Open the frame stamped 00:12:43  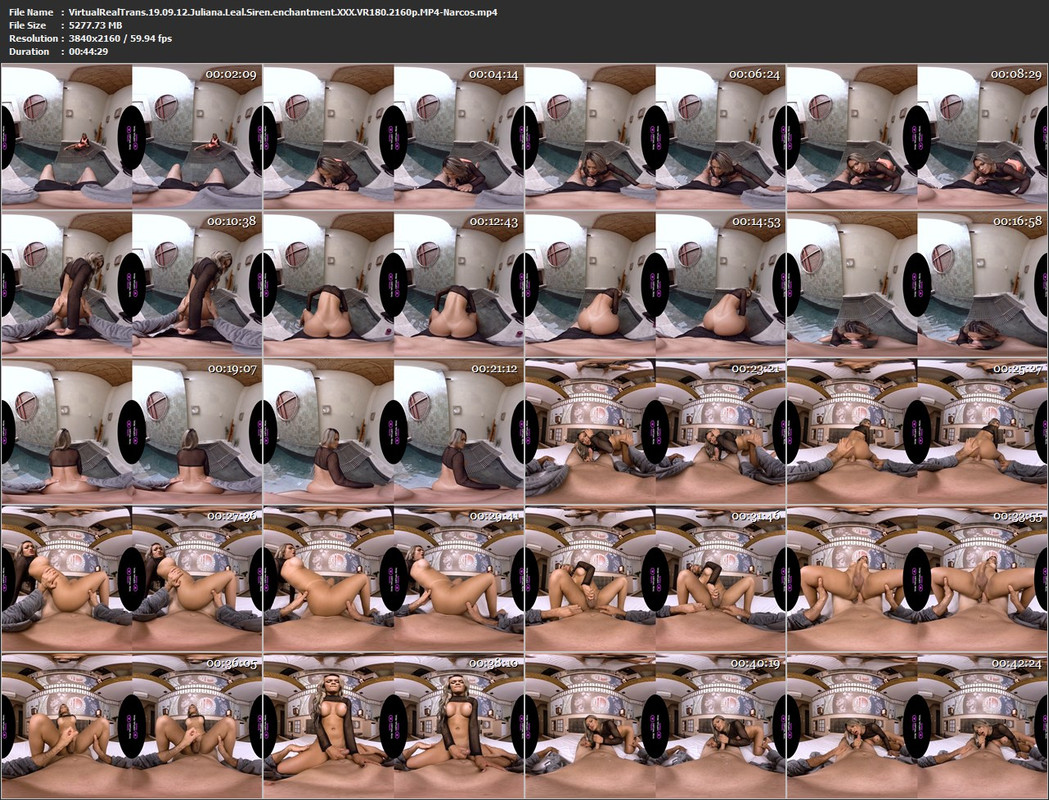click(393, 284)
